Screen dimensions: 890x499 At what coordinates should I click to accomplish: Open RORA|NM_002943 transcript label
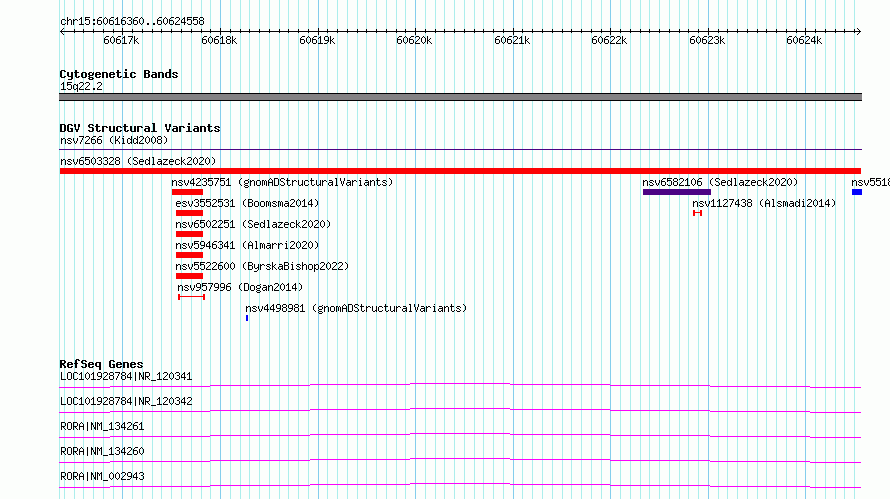pyautogui.click(x=102, y=476)
